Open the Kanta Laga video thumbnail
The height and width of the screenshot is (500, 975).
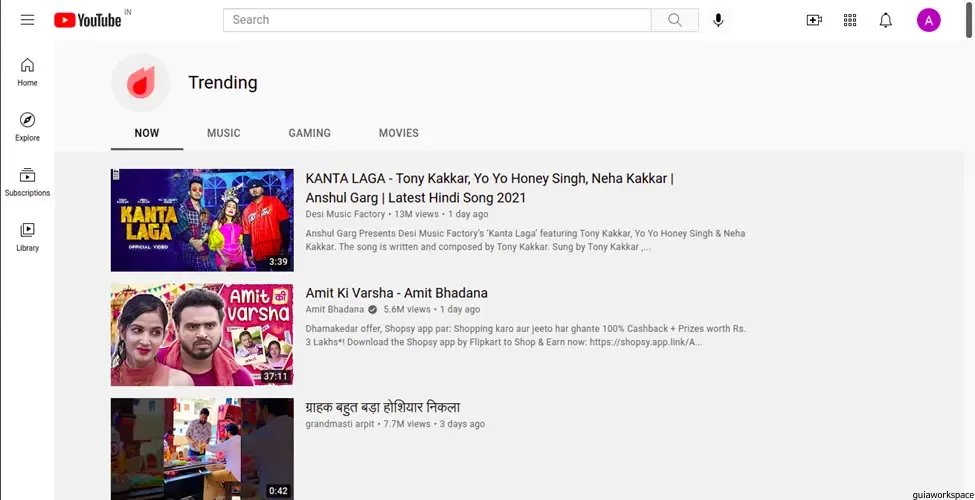[x=202, y=220]
